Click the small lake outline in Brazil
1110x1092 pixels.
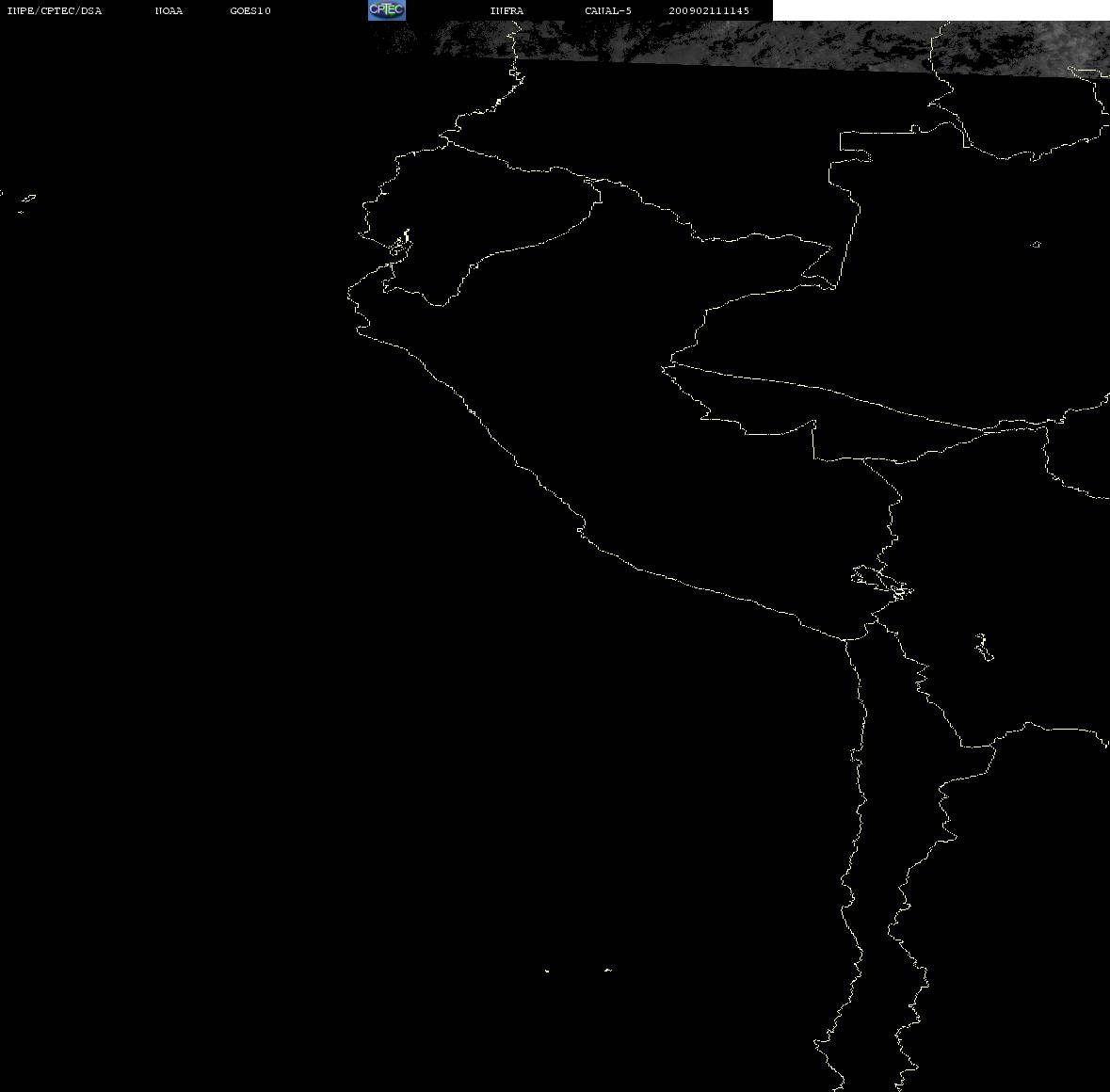coord(1035,244)
